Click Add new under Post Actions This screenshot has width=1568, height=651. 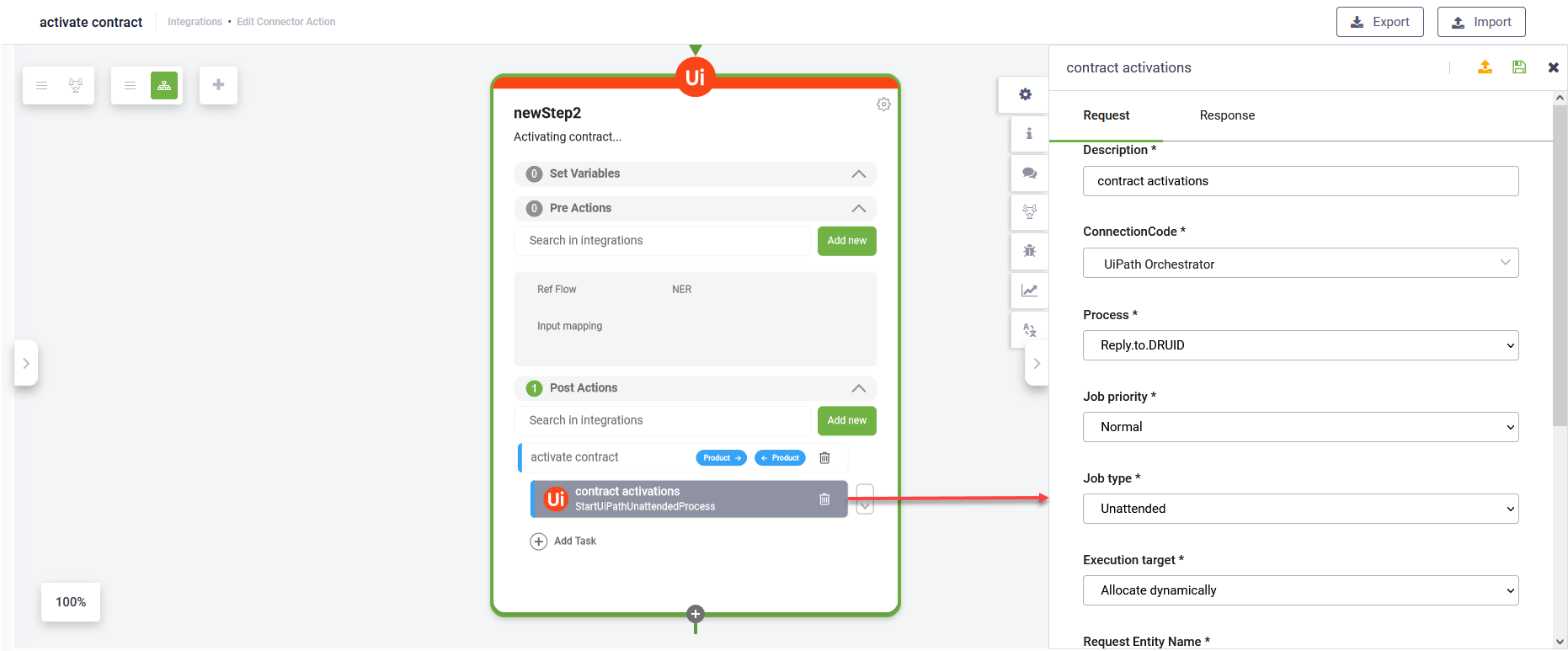[x=846, y=420]
